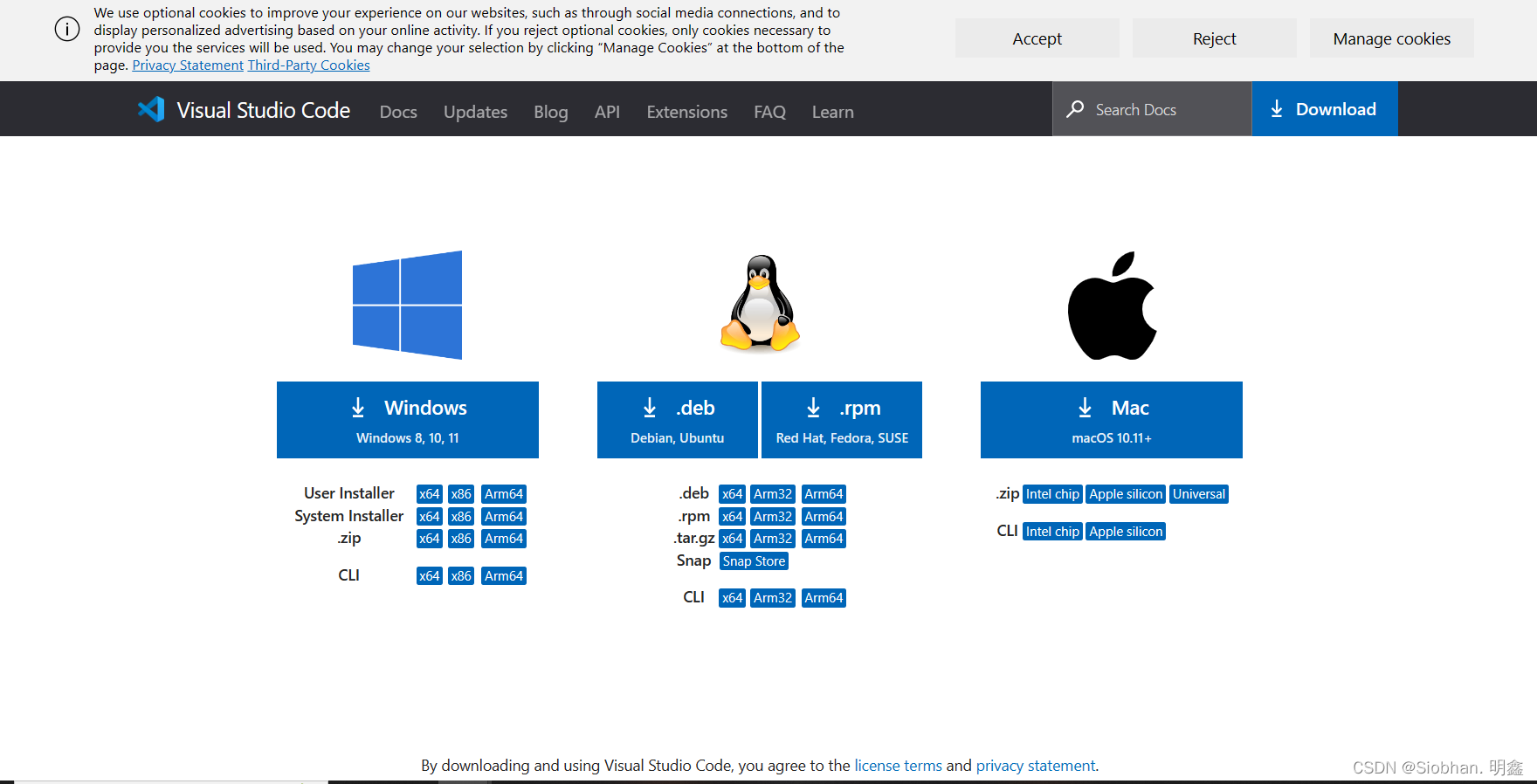The image size is (1537, 784).
Task: Select Mac .zip Intel chip download
Action: (1052, 494)
